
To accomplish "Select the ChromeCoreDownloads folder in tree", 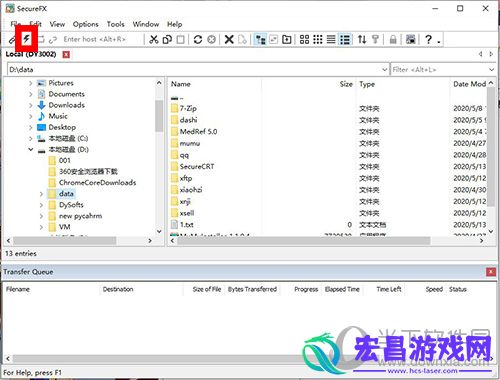I will pos(97,182).
